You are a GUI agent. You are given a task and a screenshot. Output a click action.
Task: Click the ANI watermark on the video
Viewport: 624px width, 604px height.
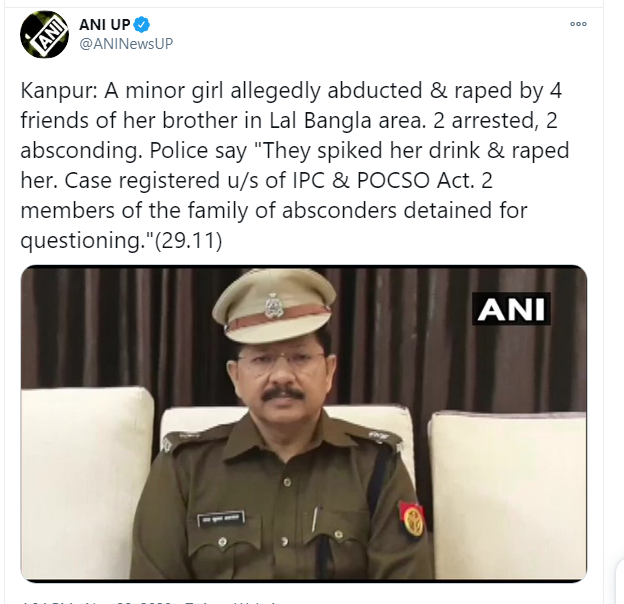(511, 309)
